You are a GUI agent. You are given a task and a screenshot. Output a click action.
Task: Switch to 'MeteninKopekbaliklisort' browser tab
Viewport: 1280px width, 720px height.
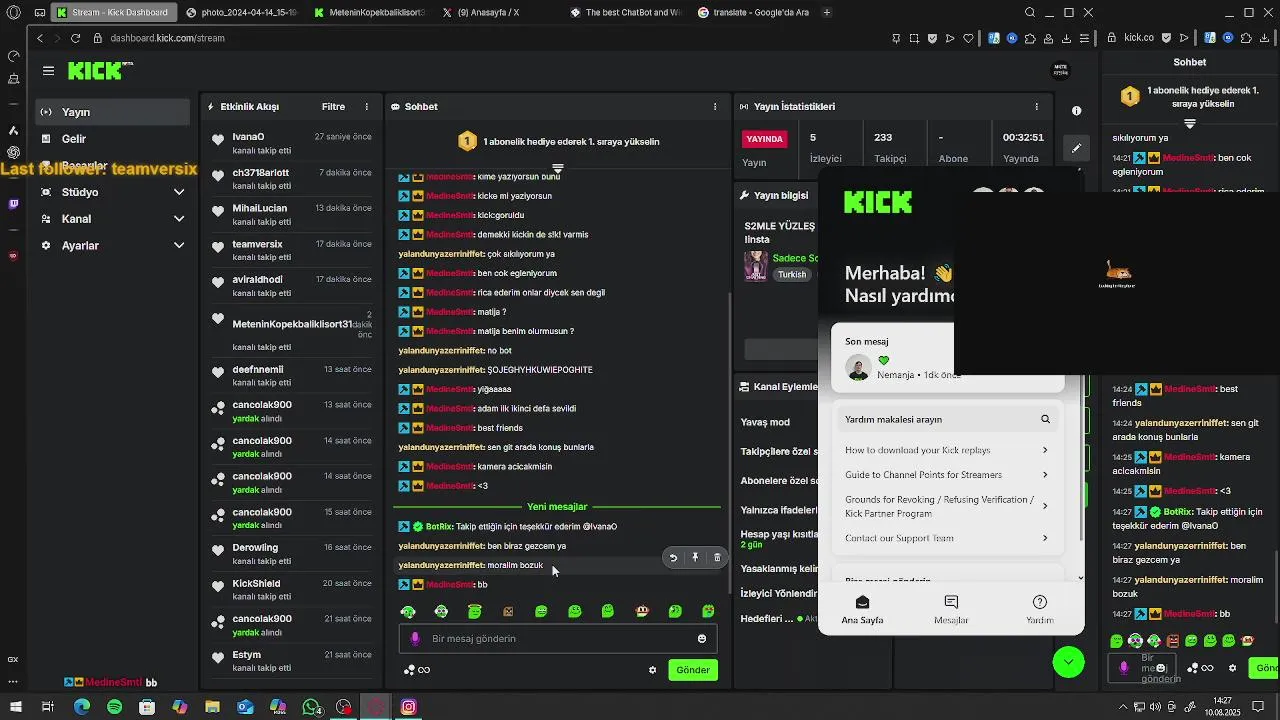[x=368, y=13]
